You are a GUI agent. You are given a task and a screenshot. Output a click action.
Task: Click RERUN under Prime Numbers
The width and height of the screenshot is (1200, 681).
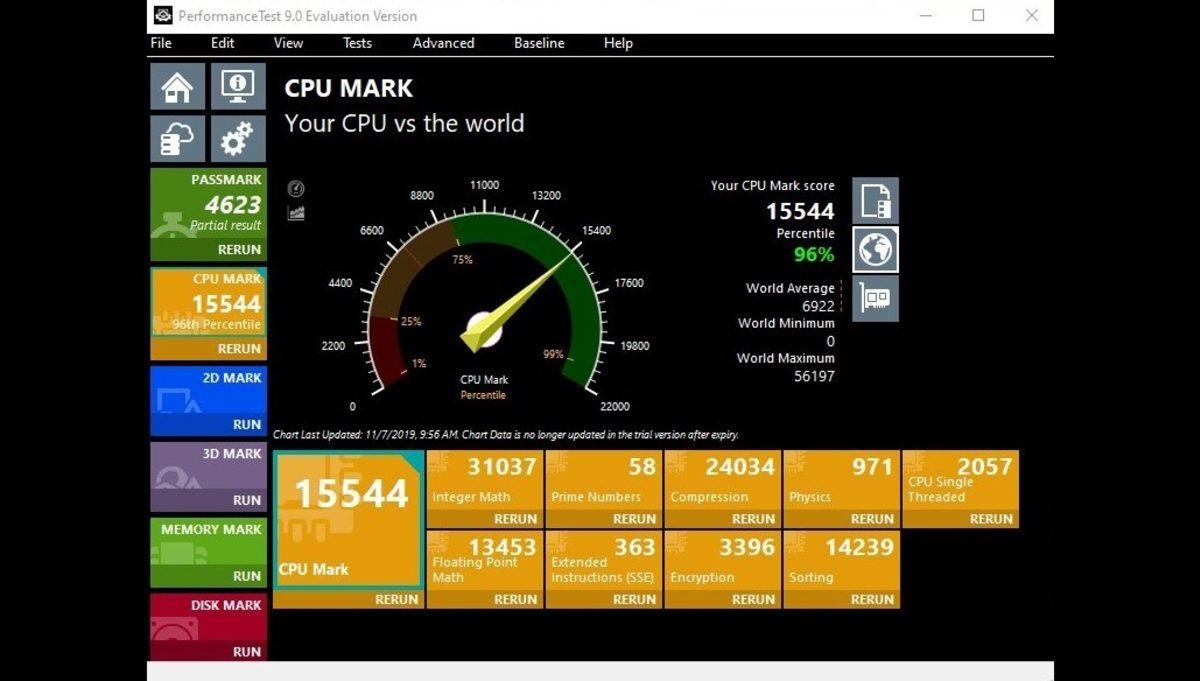tap(634, 518)
